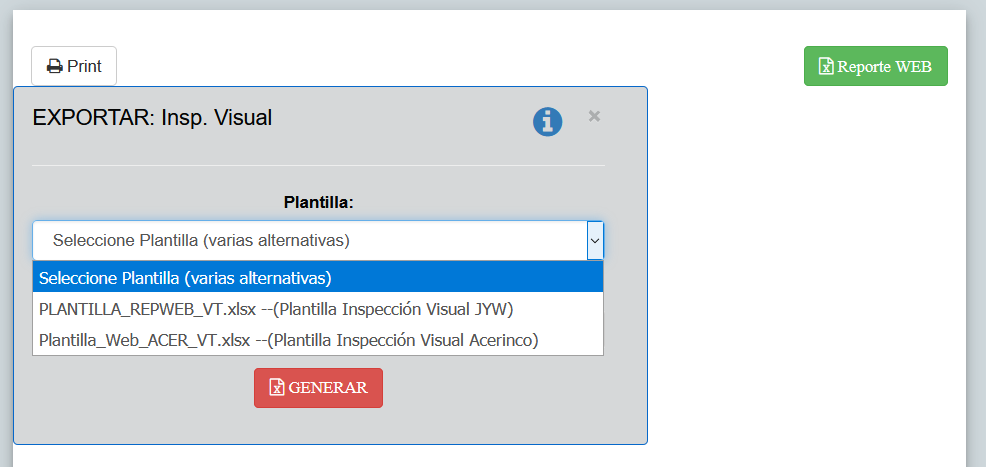Viewport: 986px width, 467px height.
Task: Click the divider line under dialog title
Action: [318, 165]
